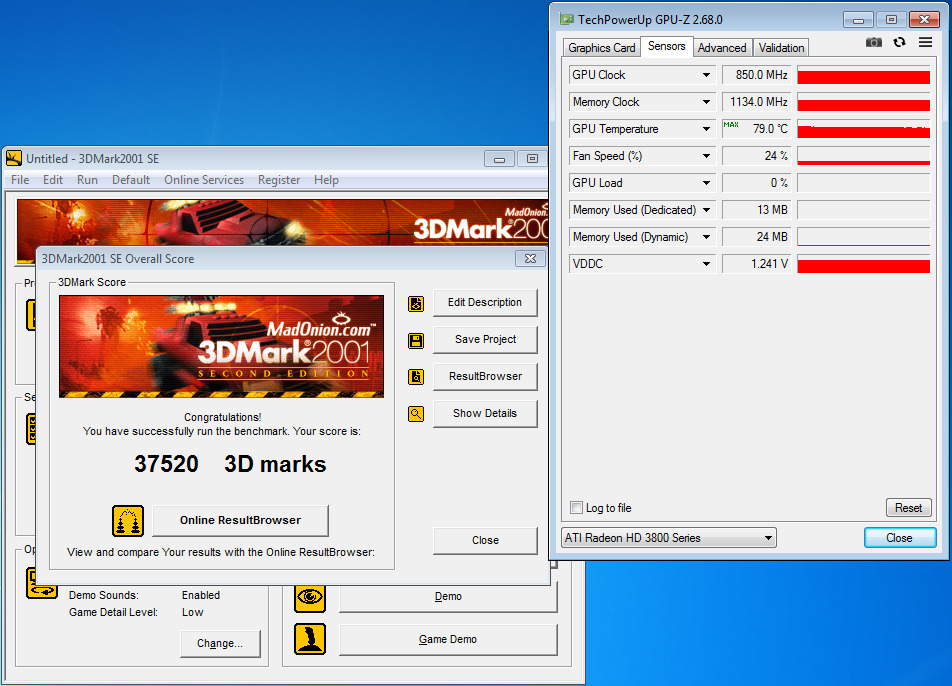This screenshot has height=686, width=952.
Task: Click the ResultBrowser document icon
Action: tap(416, 377)
